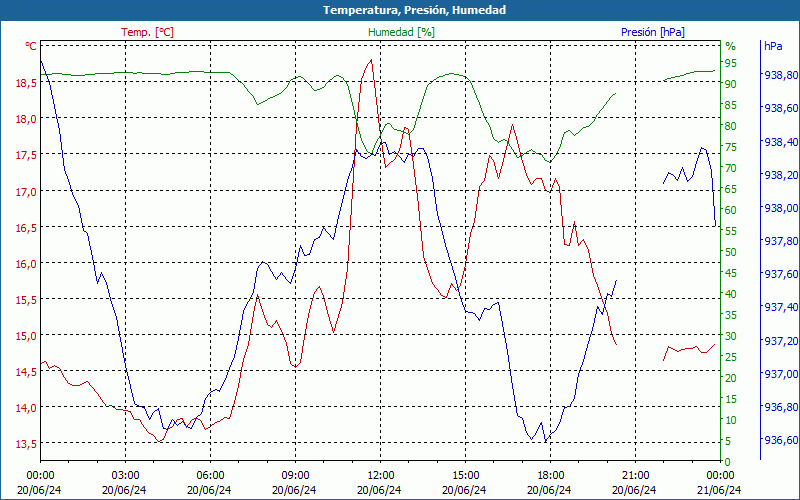The height and width of the screenshot is (500, 800).
Task: Click the 16,0 temperature axis tick
Action: click(28, 264)
